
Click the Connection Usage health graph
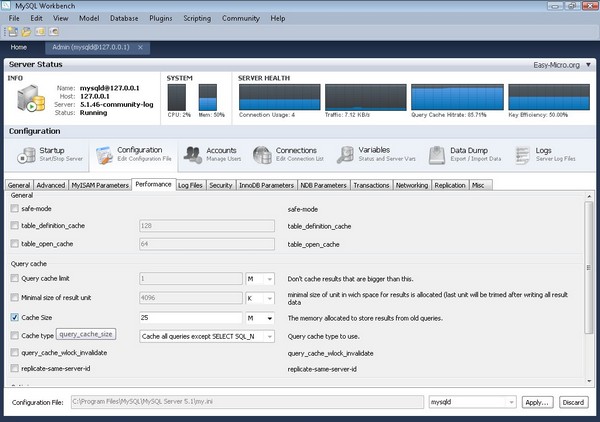pos(279,97)
